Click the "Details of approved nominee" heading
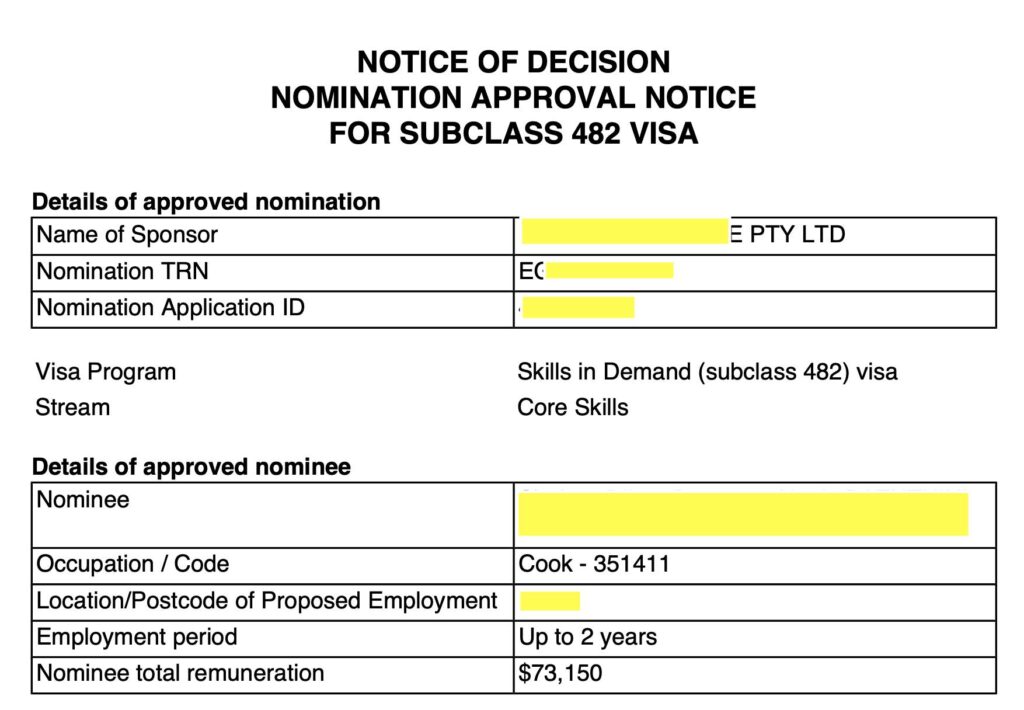The width and height of the screenshot is (1024, 710). point(191,467)
